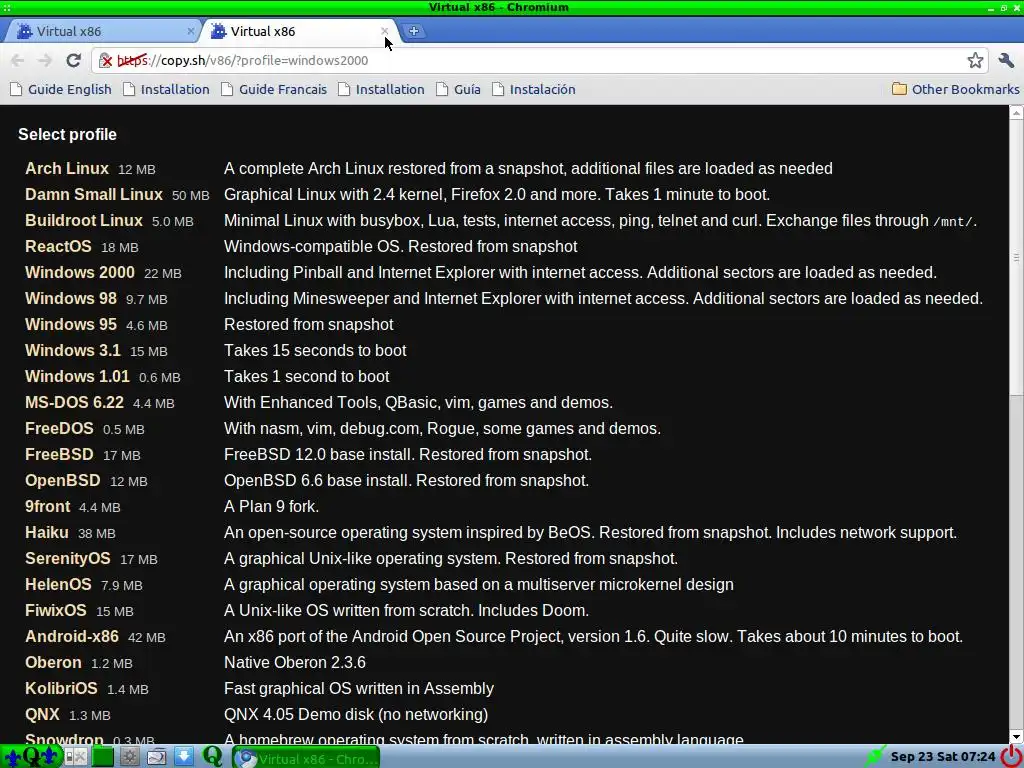Select the SerenityOS profile
The height and width of the screenshot is (768, 1024).
[x=68, y=558]
